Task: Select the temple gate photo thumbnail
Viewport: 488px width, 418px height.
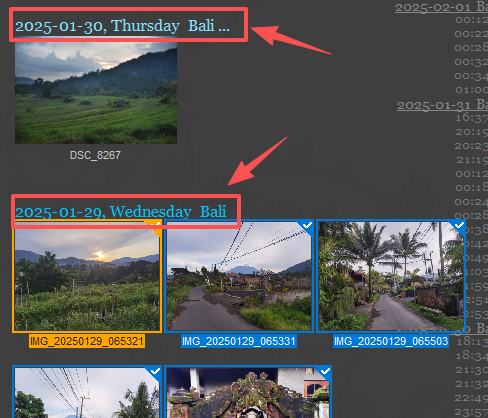Action: (248, 392)
